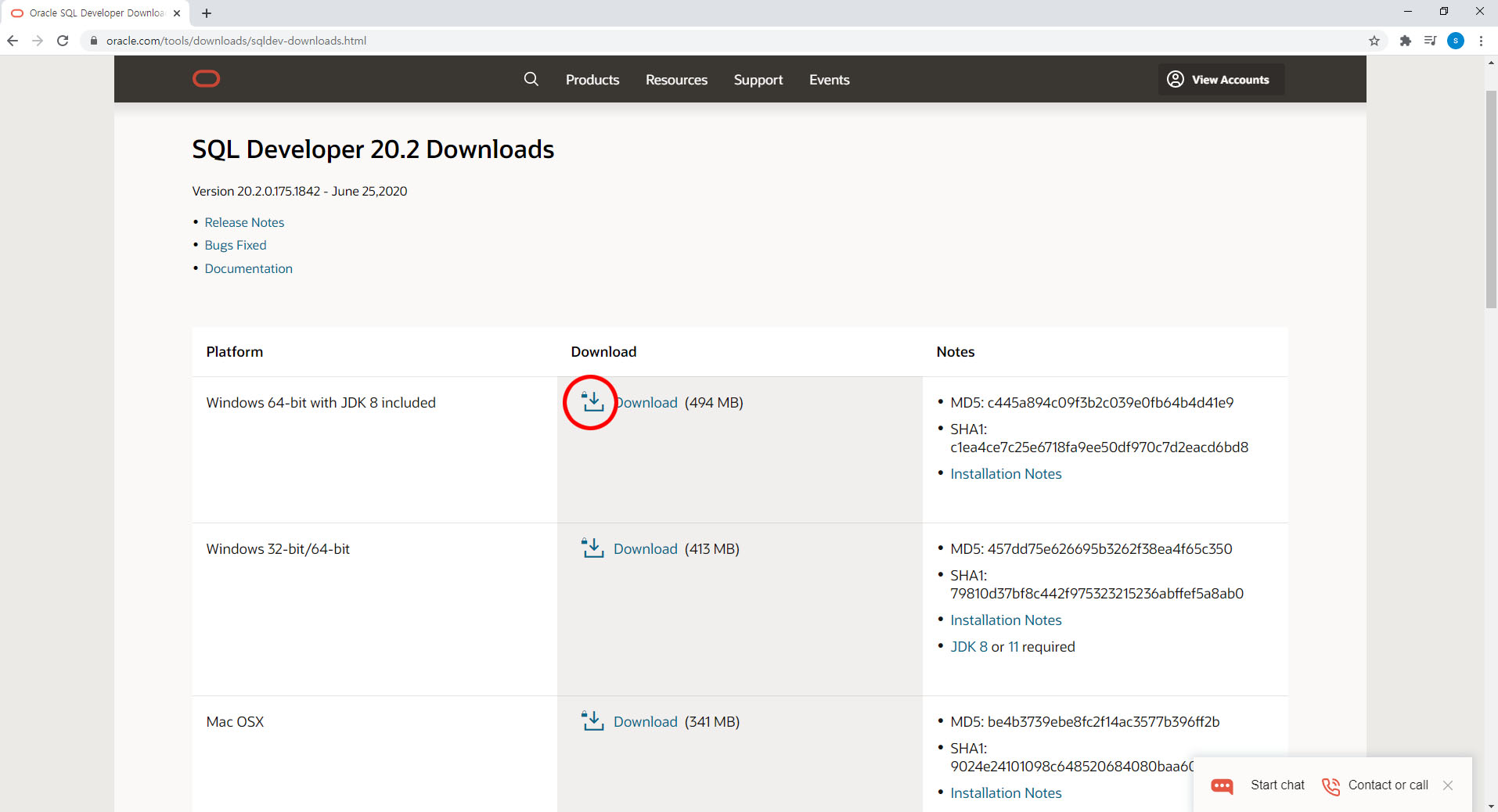Image resolution: width=1498 pixels, height=812 pixels.
Task: View the site lock security icon
Action: click(94, 41)
